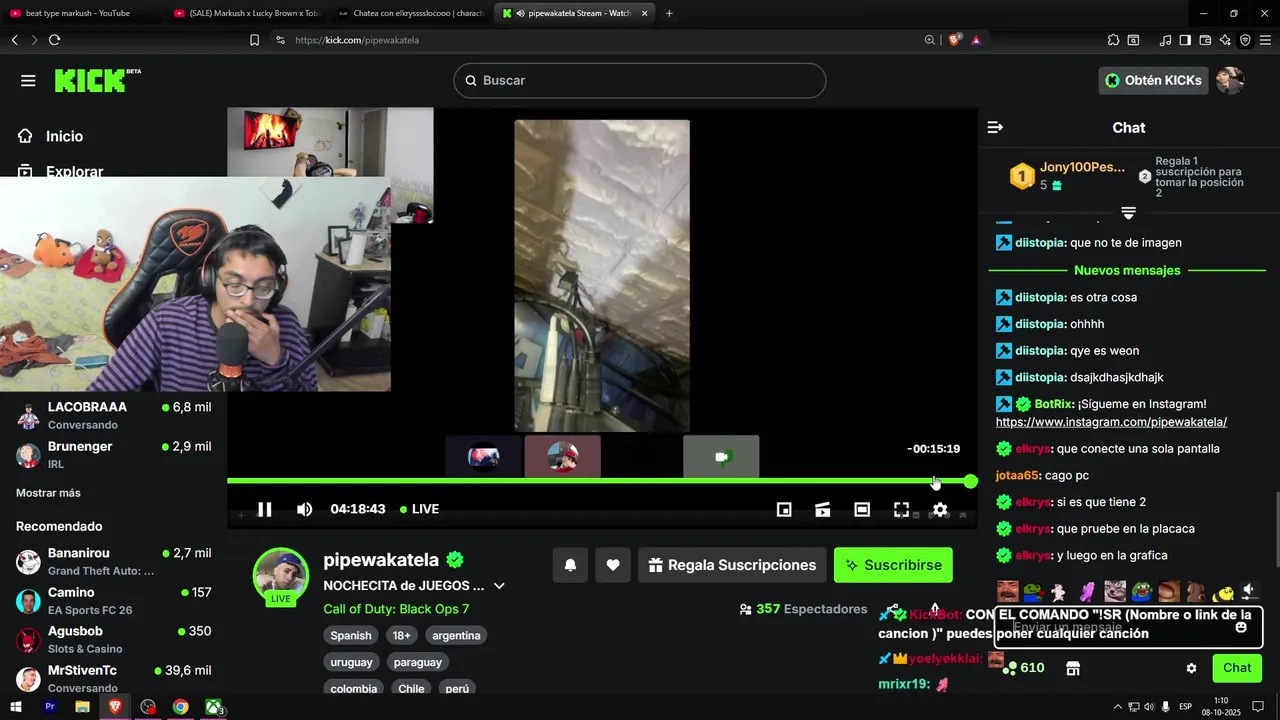Switch to beat type markush YouTube tab
1280x720 pixels.
coord(82,13)
